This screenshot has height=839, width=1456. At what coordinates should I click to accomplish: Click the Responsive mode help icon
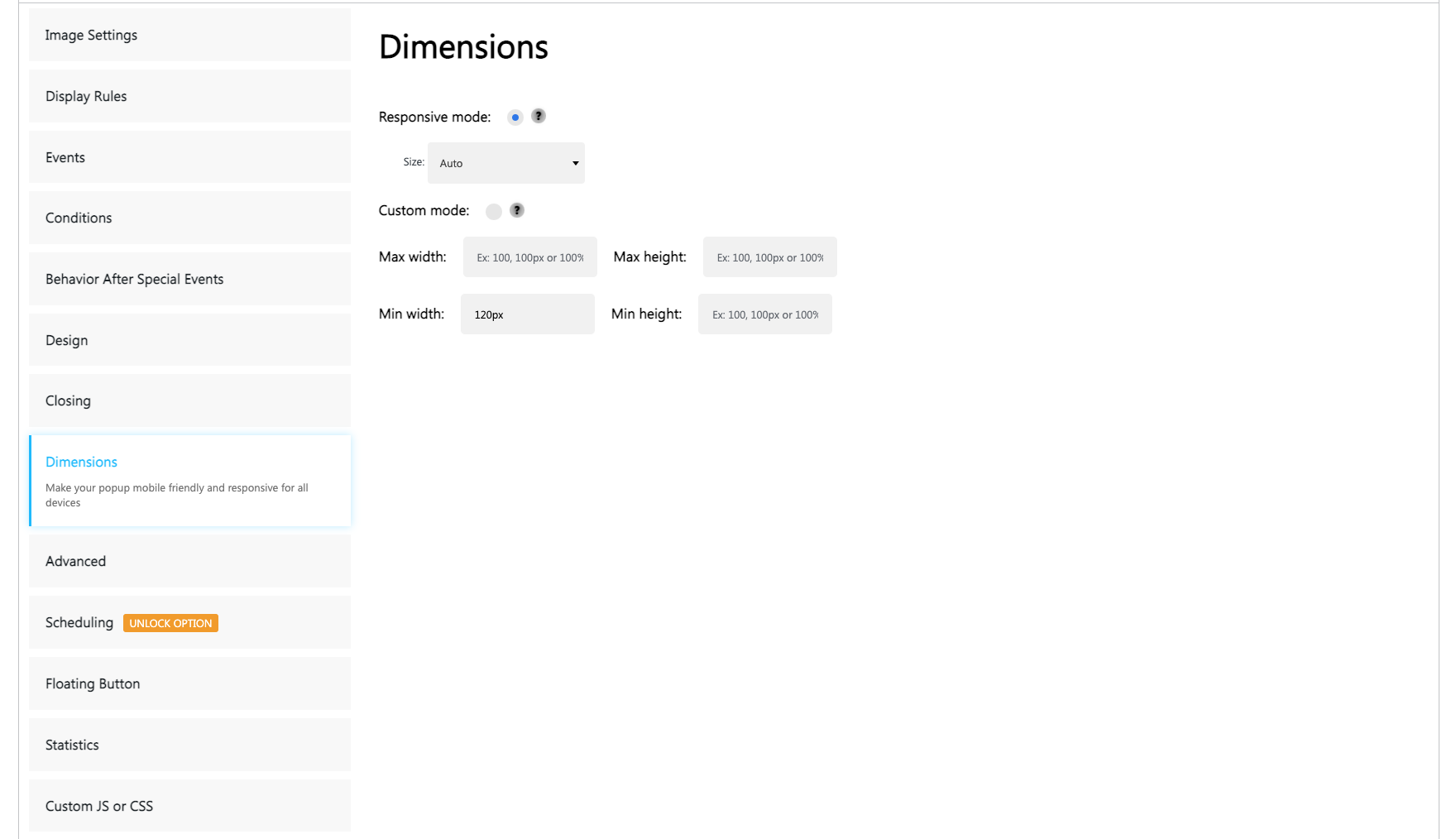pyautogui.click(x=539, y=116)
